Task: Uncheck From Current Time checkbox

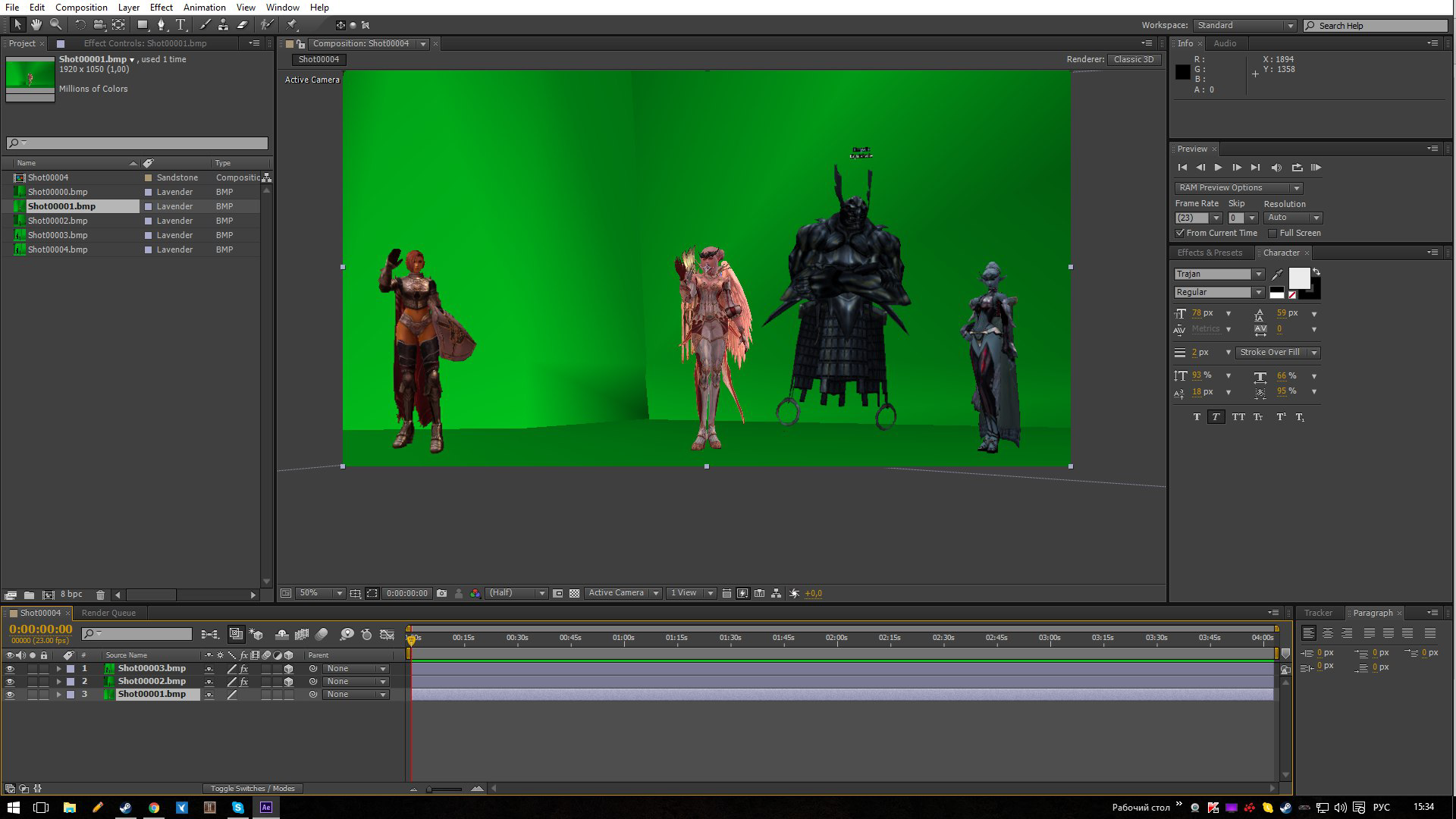Action: coord(1180,233)
